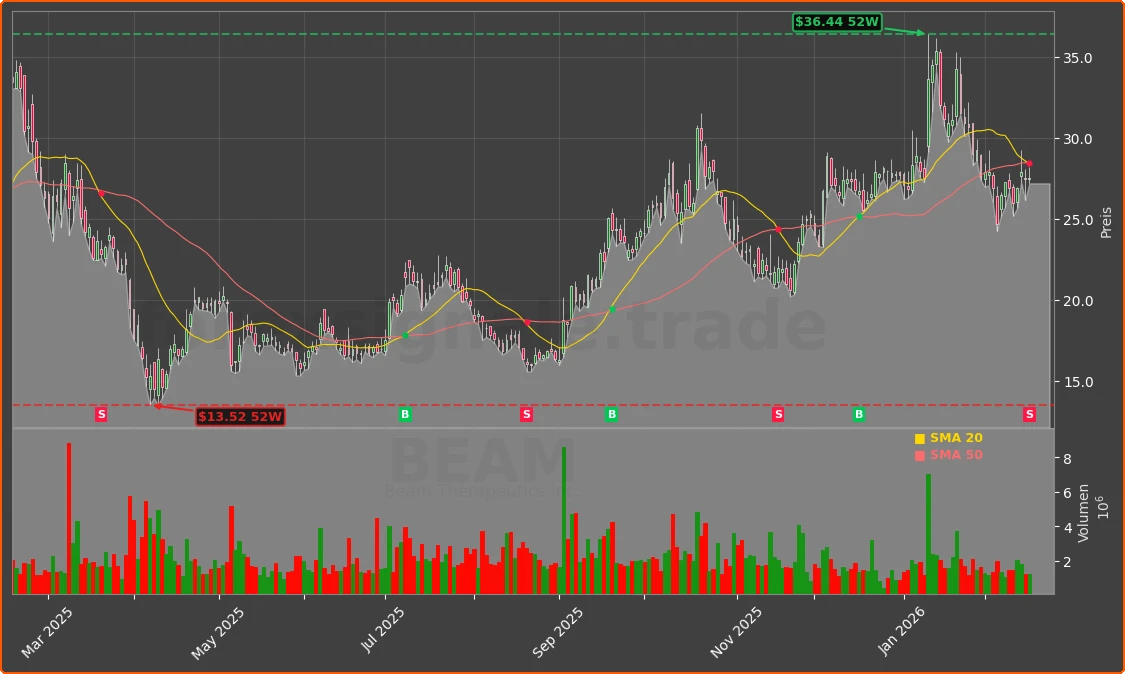
Task: Click the red SMA 50 legend swatch
Action: coord(920,456)
